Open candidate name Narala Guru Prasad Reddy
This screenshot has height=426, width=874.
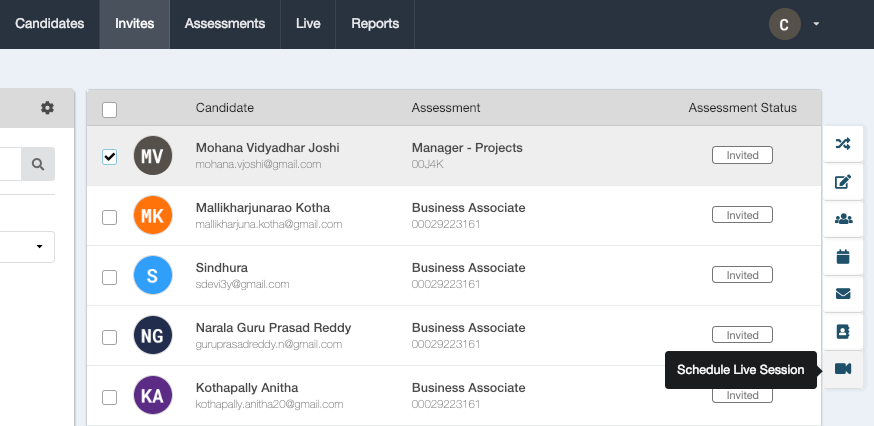pyautogui.click(x=273, y=328)
